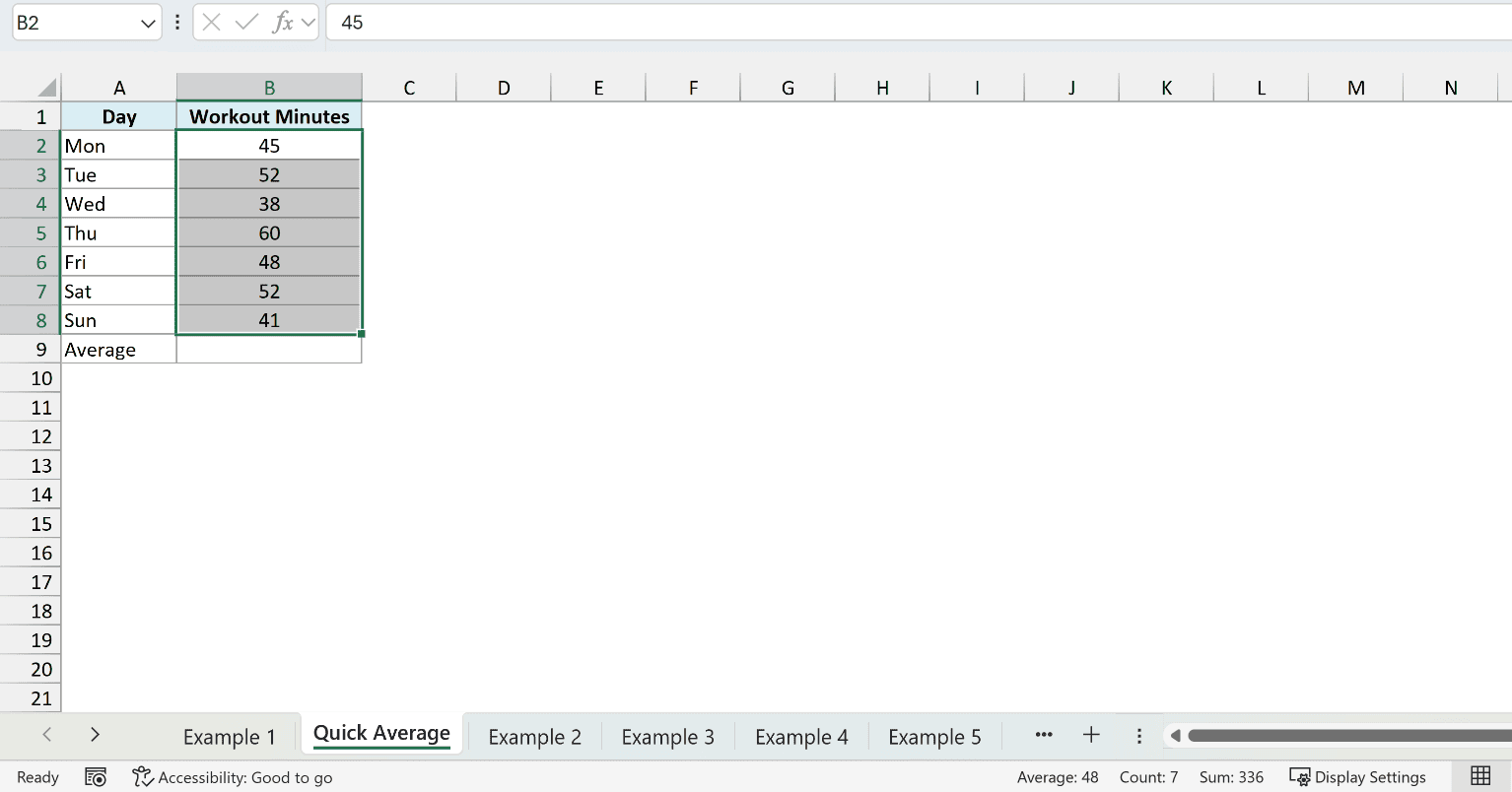1512x792 pixels.
Task: Select row 9 header
Action: pyautogui.click(x=31, y=350)
